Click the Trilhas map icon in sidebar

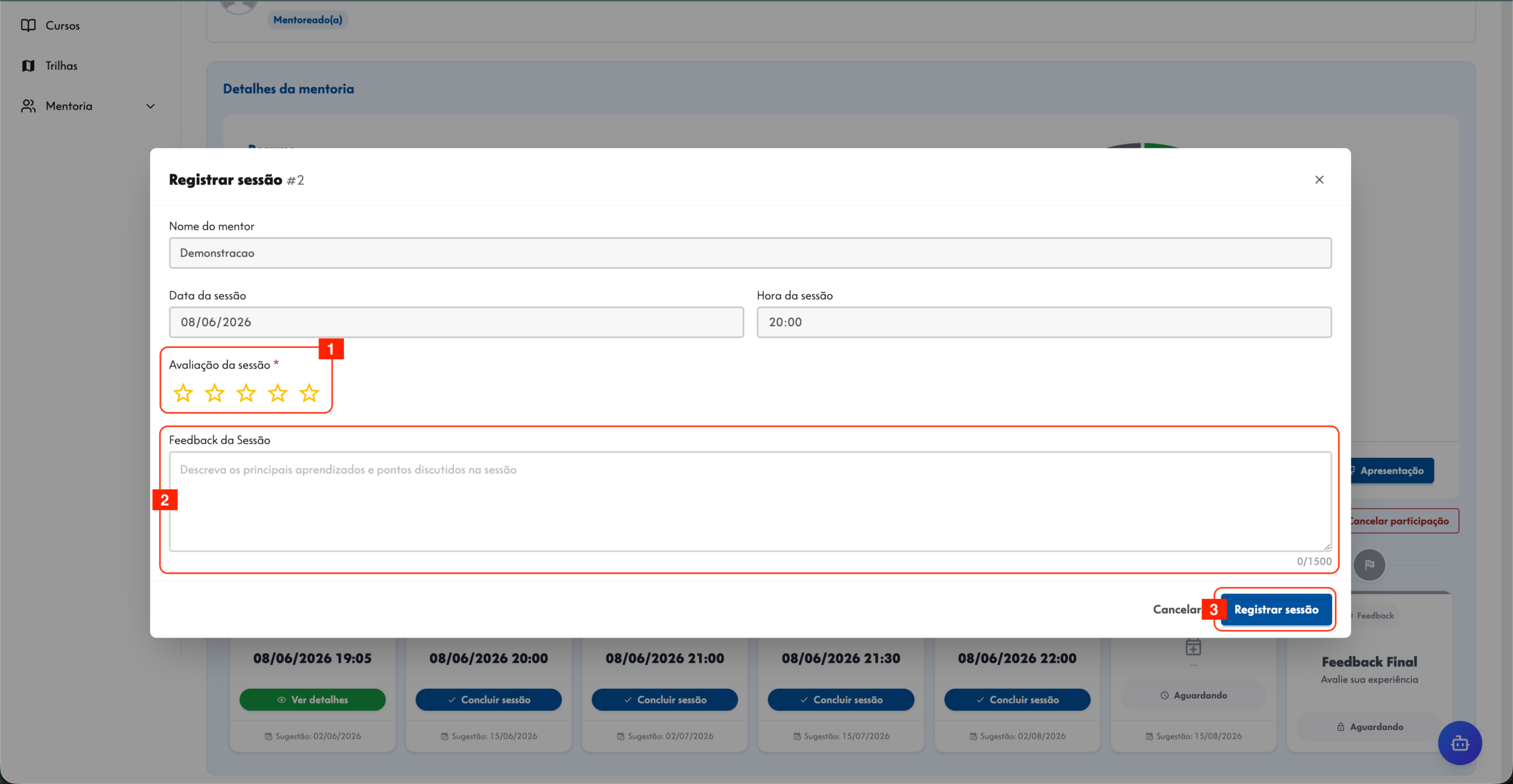coord(28,66)
